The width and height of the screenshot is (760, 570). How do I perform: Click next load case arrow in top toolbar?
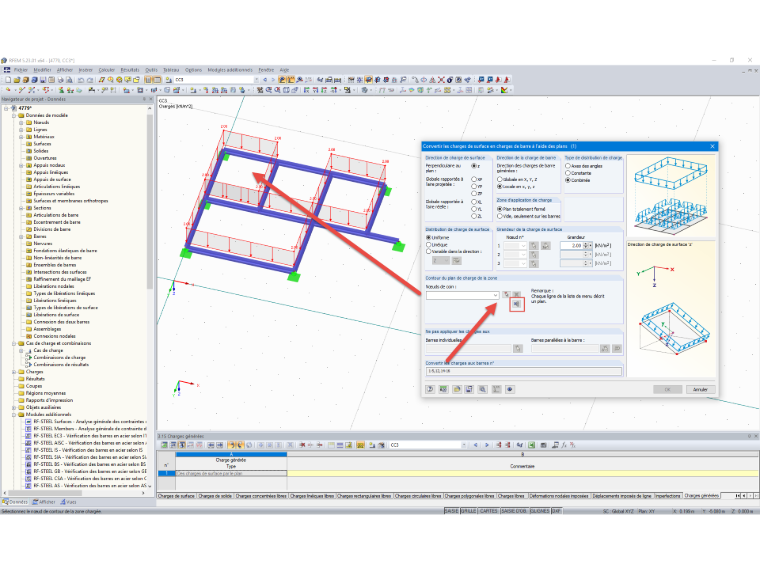tap(273, 79)
